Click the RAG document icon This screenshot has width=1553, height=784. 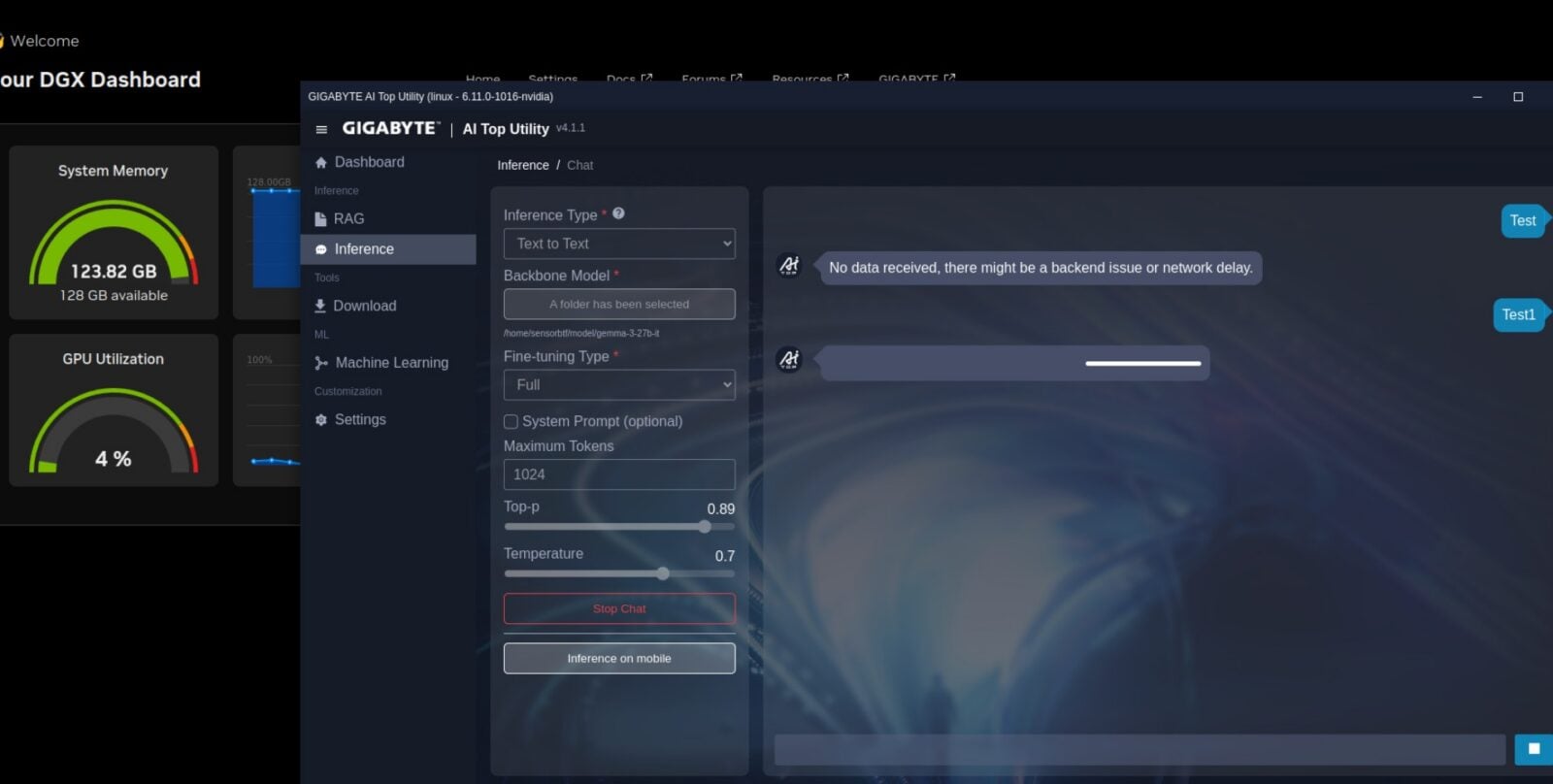coord(321,219)
